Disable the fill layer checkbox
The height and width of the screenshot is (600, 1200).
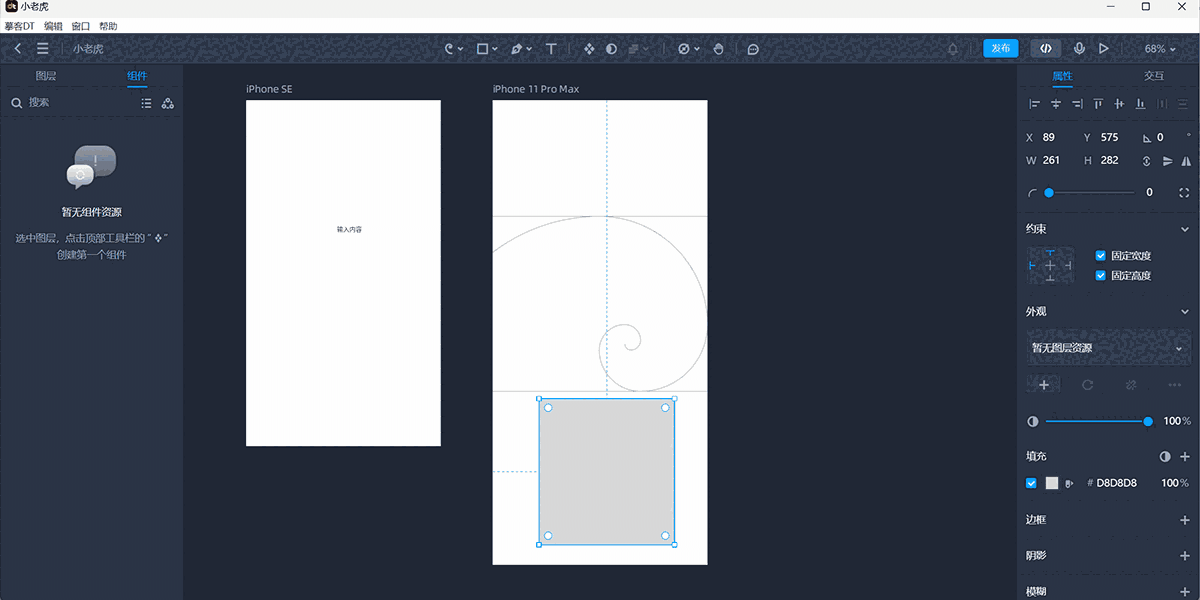(x=1032, y=483)
